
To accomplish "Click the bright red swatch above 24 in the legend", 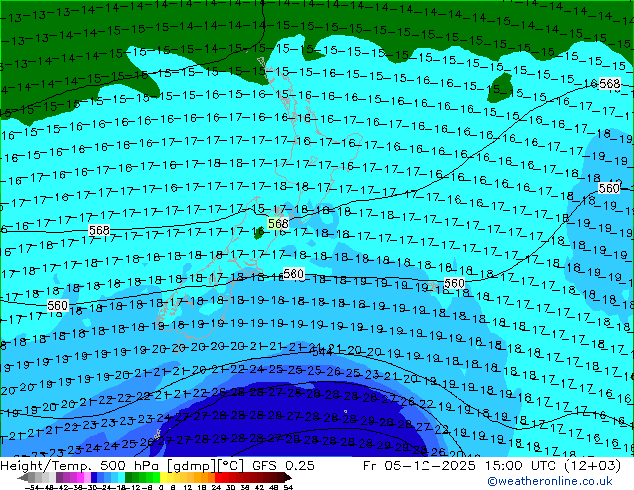I will pos(218,478).
